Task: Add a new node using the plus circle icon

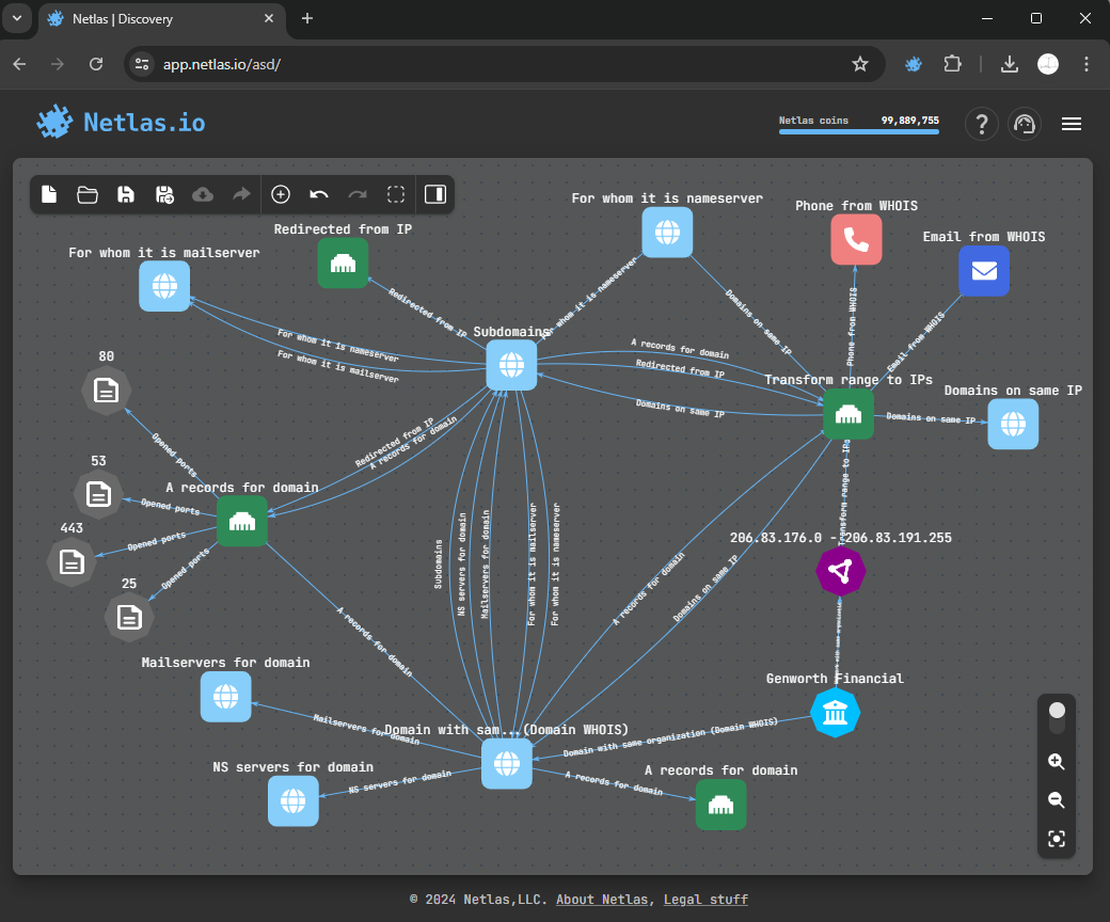Action: [x=281, y=194]
